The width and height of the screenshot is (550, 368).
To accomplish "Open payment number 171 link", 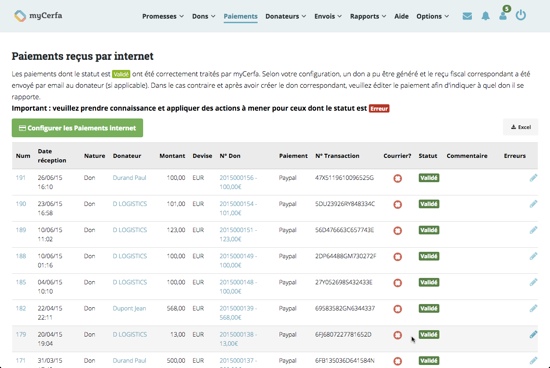I will pos(21,361).
